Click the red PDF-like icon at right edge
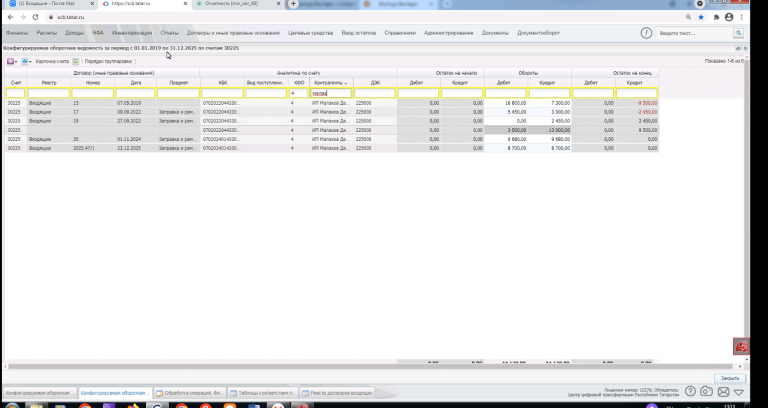Viewport: 768px width, 408px height. coord(741,346)
